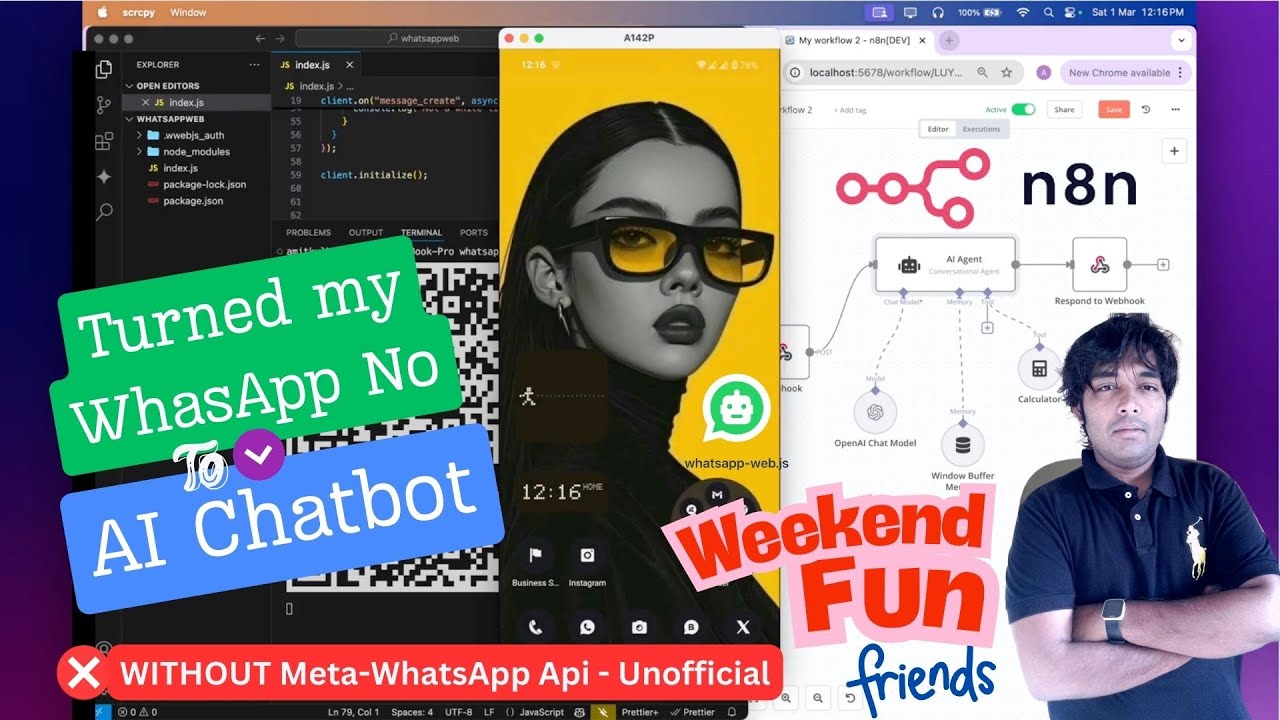
Task: Open WhatsApp Business B icon in phone dock
Action: [690, 627]
